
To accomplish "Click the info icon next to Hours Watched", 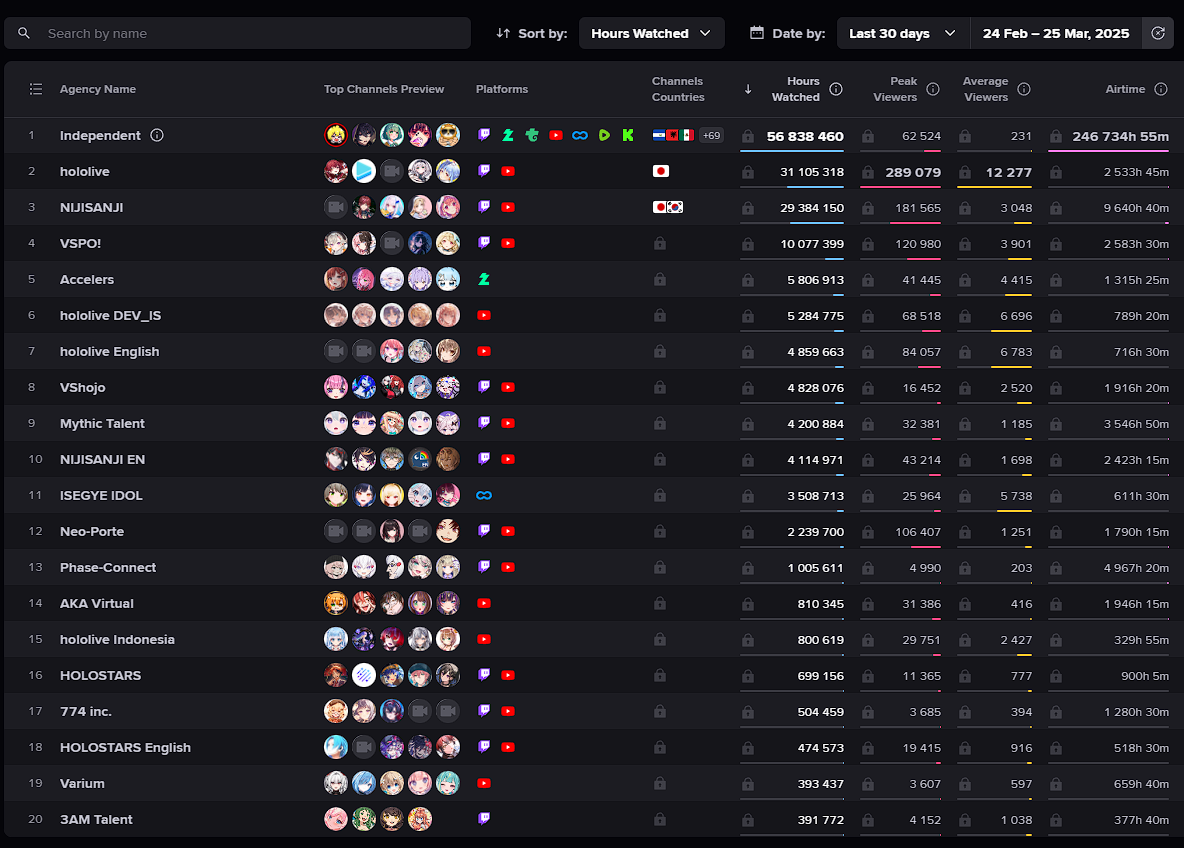I will tap(836, 89).
